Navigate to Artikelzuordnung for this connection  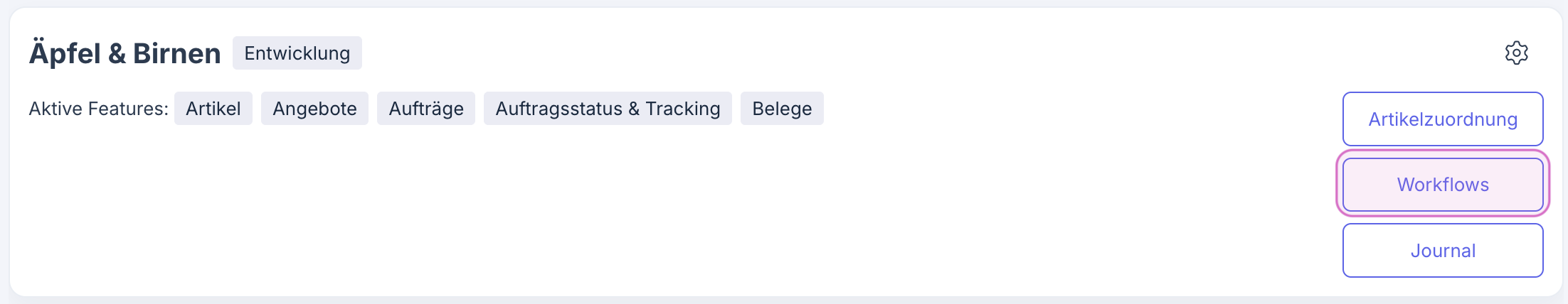coord(1442,119)
